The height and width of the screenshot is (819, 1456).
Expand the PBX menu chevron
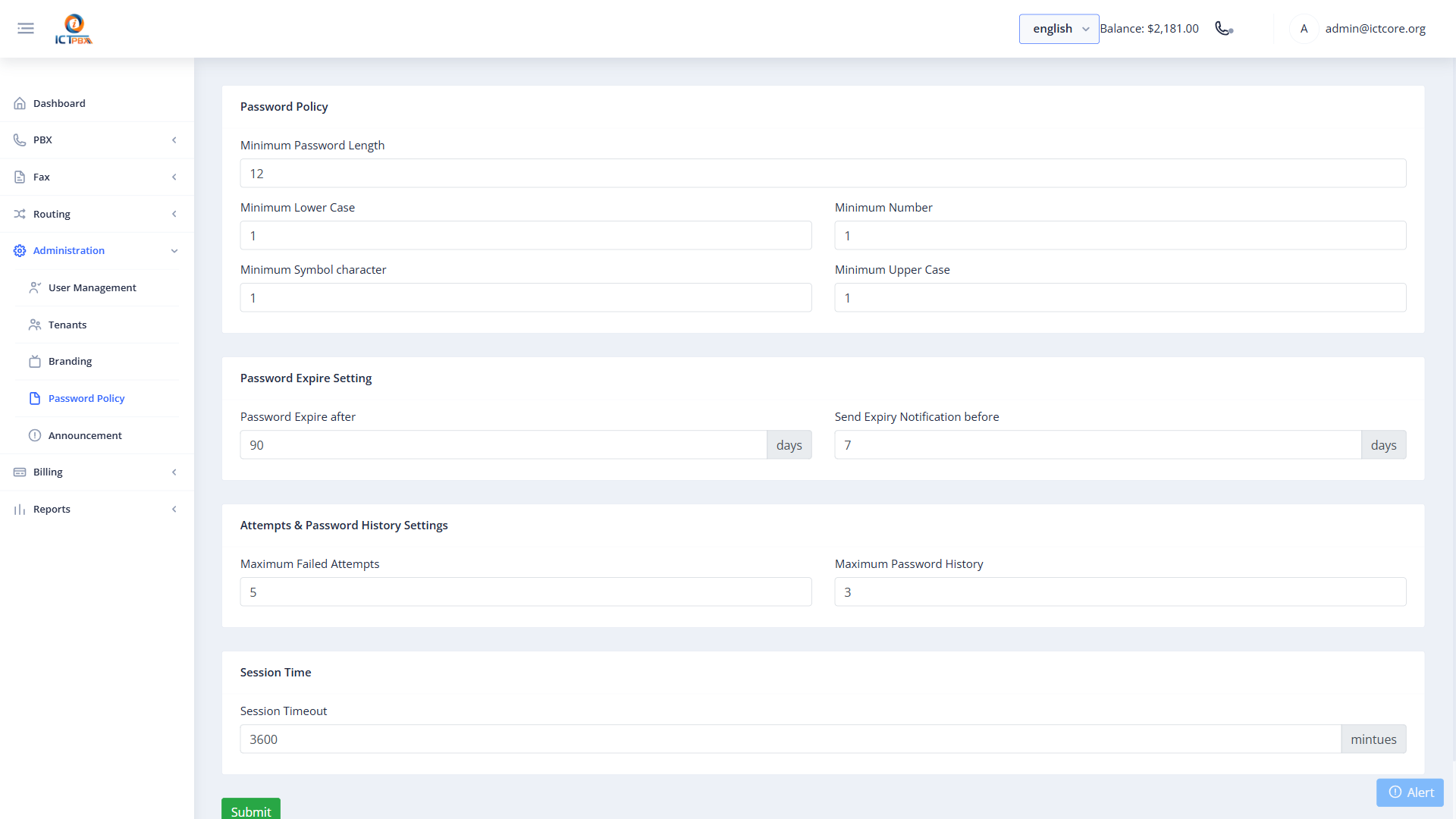(x=174, y=140)
